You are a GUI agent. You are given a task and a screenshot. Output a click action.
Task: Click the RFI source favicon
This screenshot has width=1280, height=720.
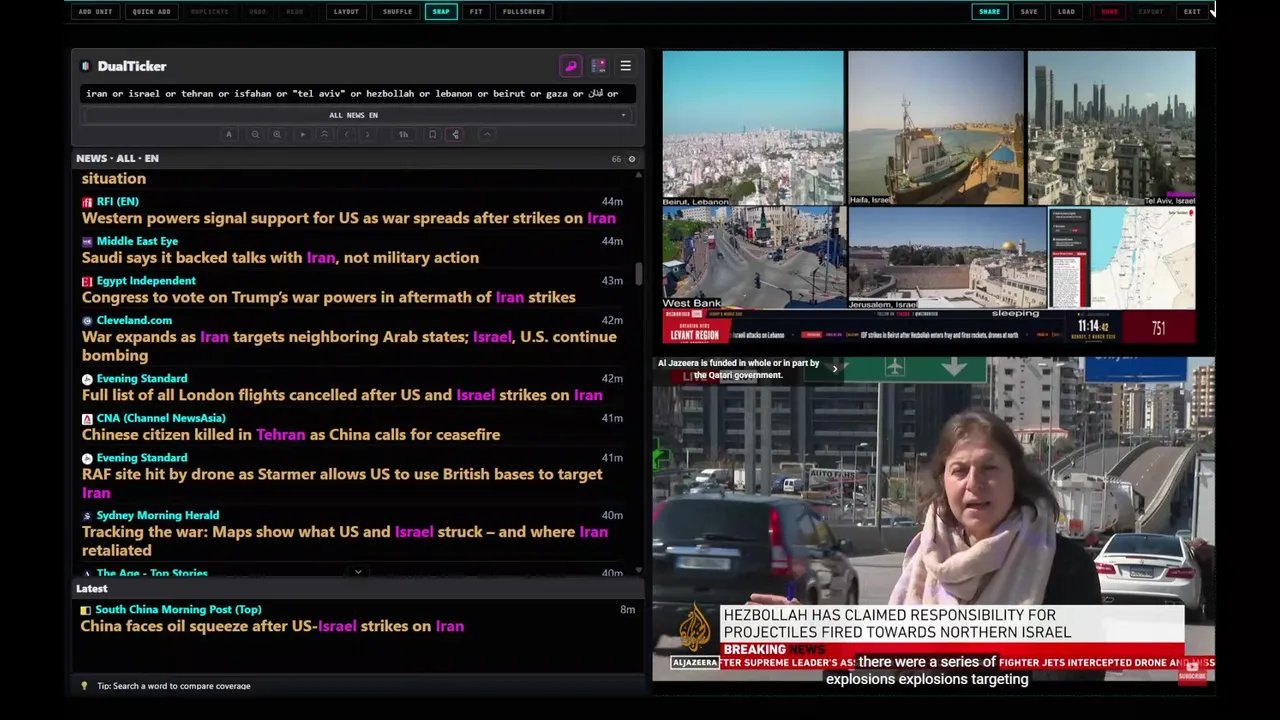[x=87, y=202]
